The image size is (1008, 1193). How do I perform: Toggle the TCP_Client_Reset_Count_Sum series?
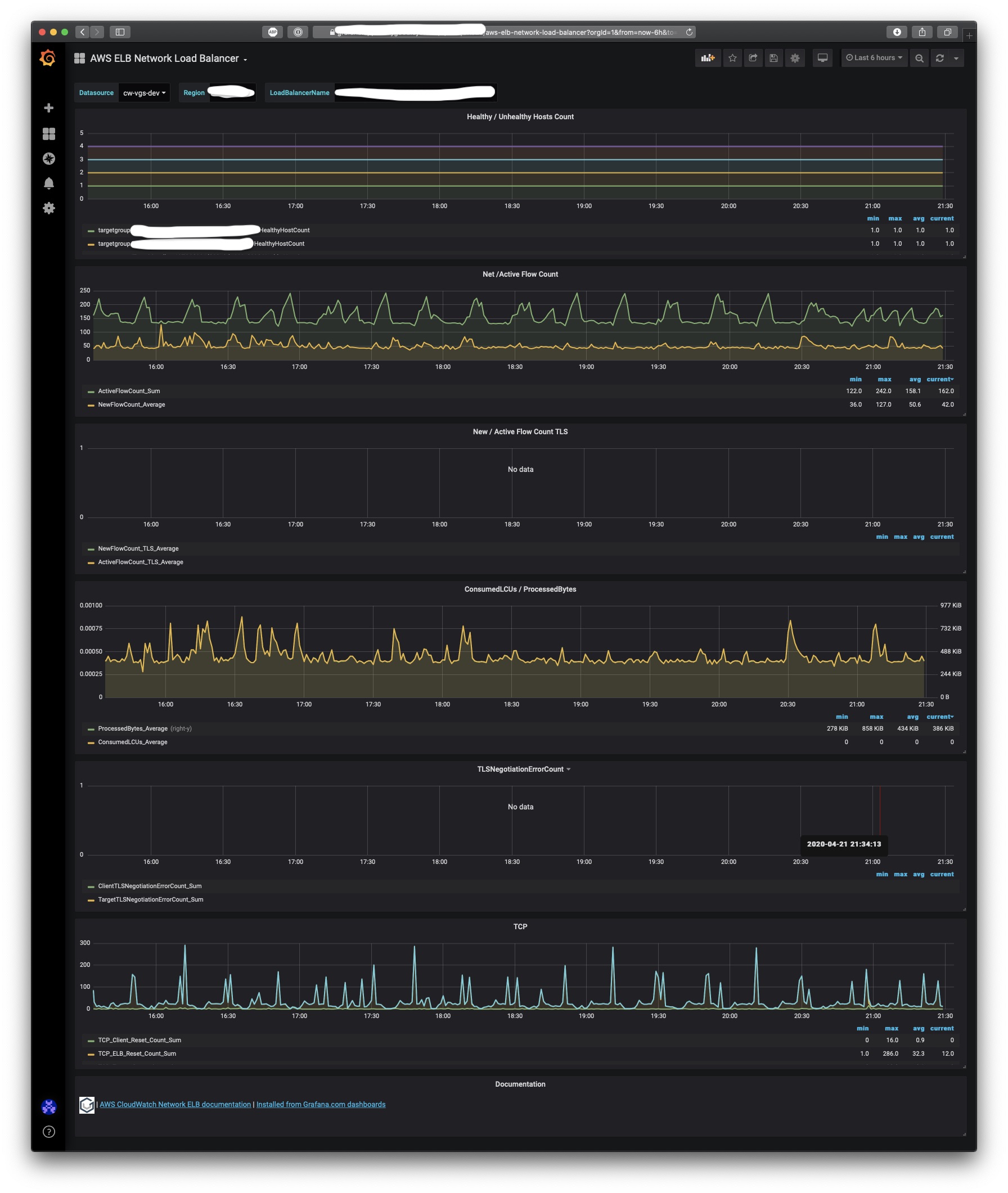(139, 1041)
